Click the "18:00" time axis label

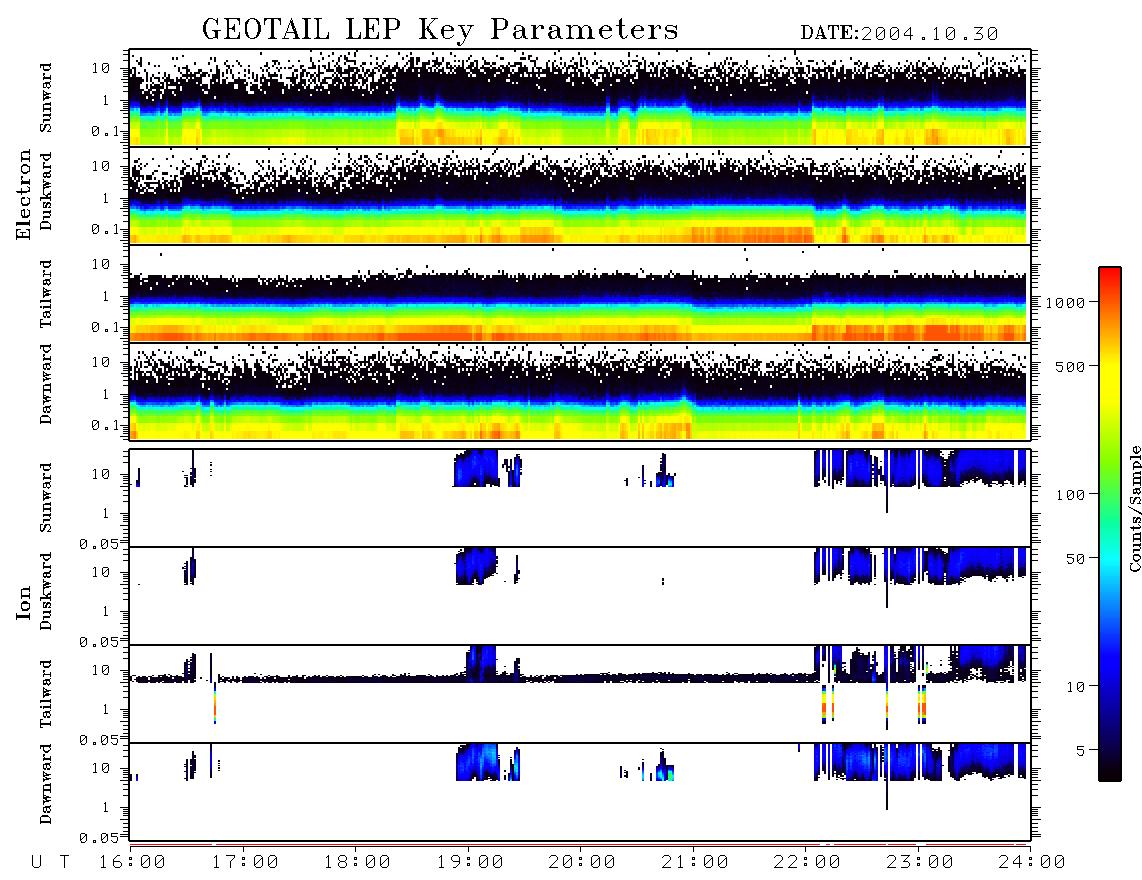pyautogui.click(x=357, y=862)
